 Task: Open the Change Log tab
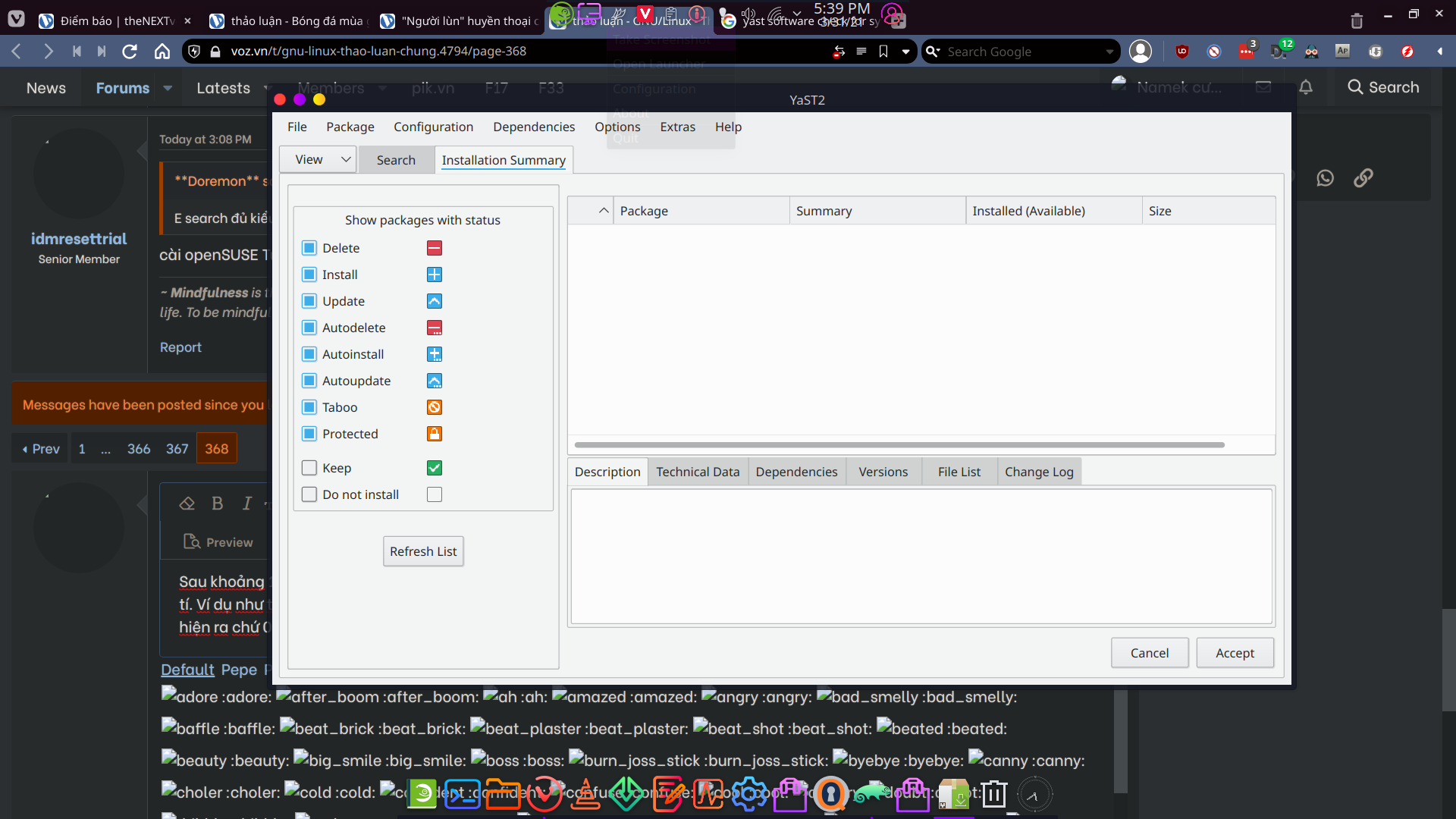point(1040,472)
